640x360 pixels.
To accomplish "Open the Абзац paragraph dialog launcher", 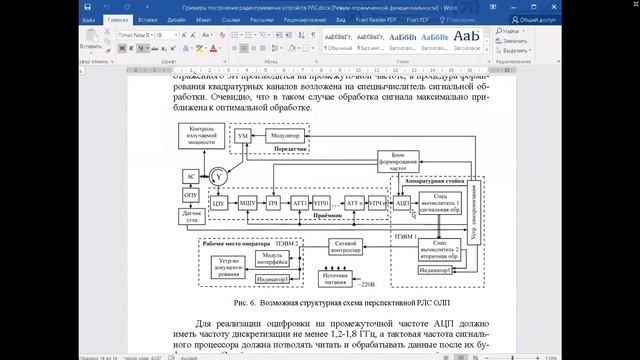I will [316, 62].
